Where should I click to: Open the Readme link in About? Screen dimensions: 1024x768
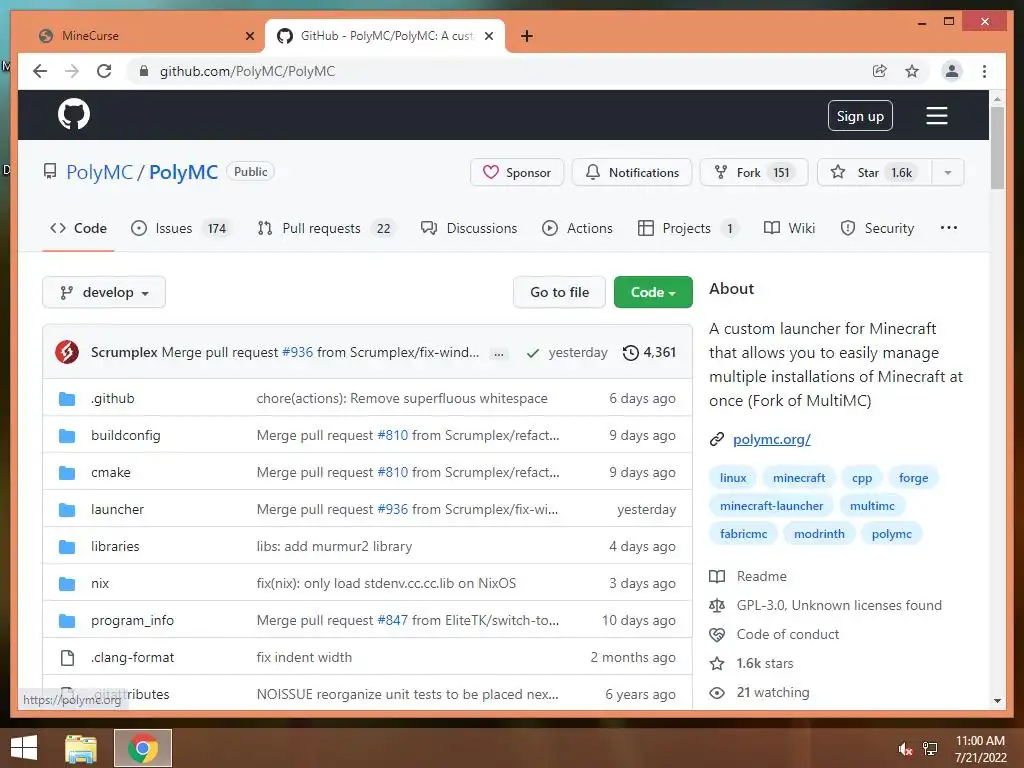click(761, 577)
